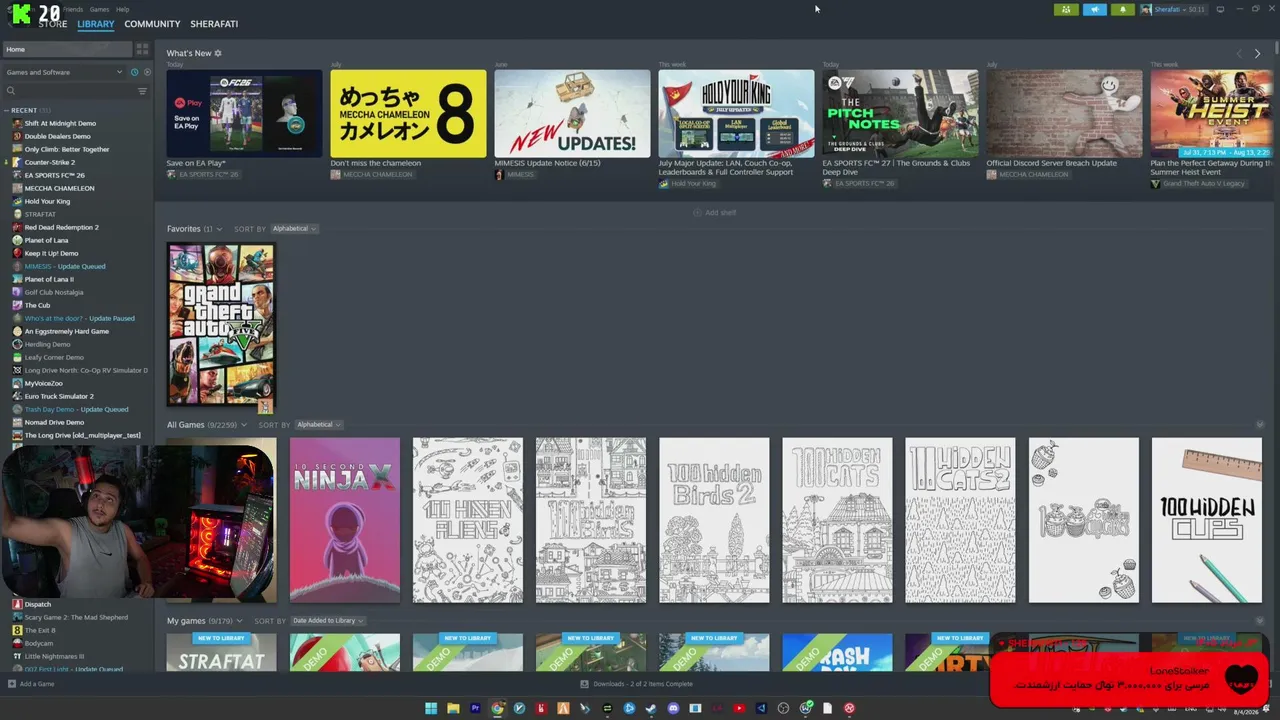The image size is (1280, 720).
Task: Open the COMMUNITY tab
Action: pyautogui.click(x=152, y=24)
